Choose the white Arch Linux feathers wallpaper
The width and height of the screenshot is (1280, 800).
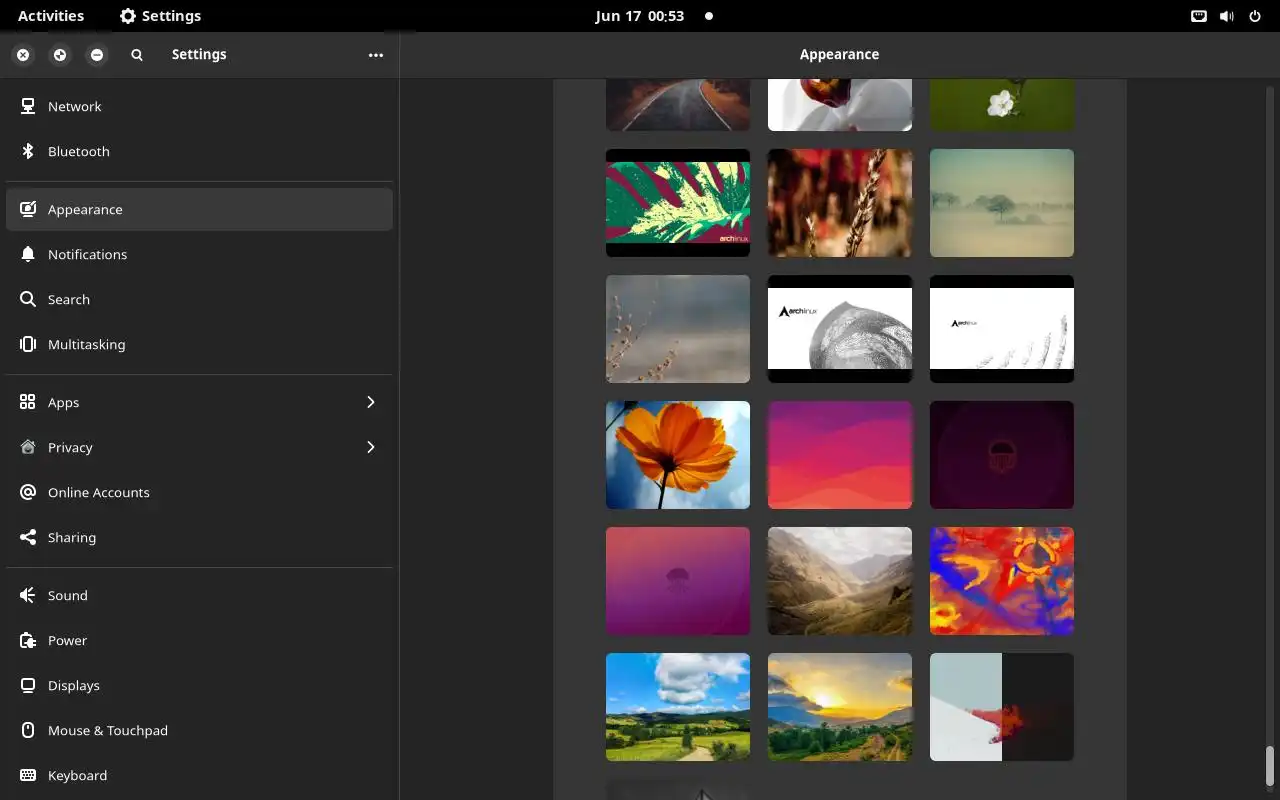[1002, 329]
